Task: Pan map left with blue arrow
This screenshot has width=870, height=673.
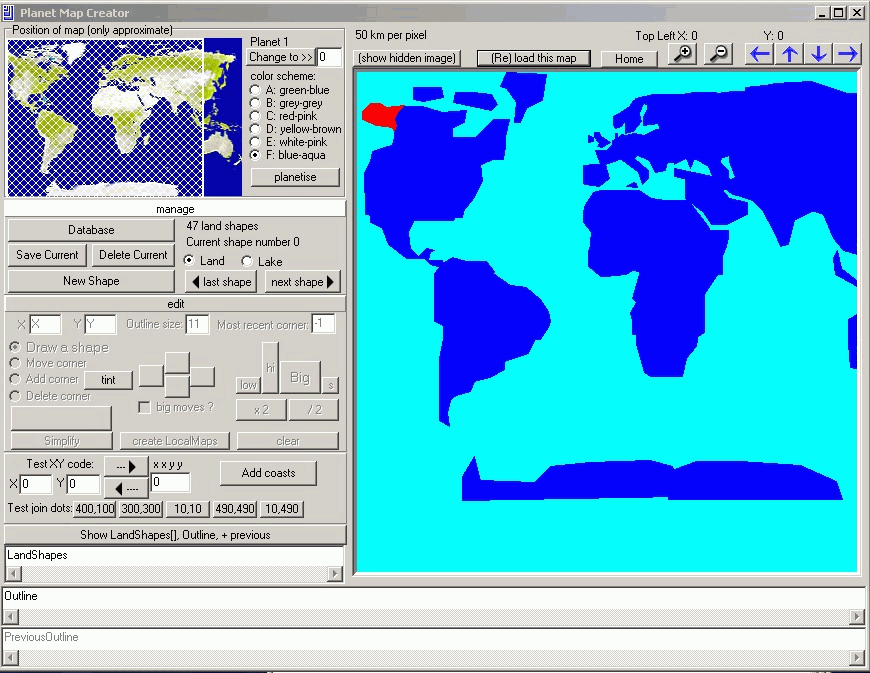Action: tap(760, 54)
